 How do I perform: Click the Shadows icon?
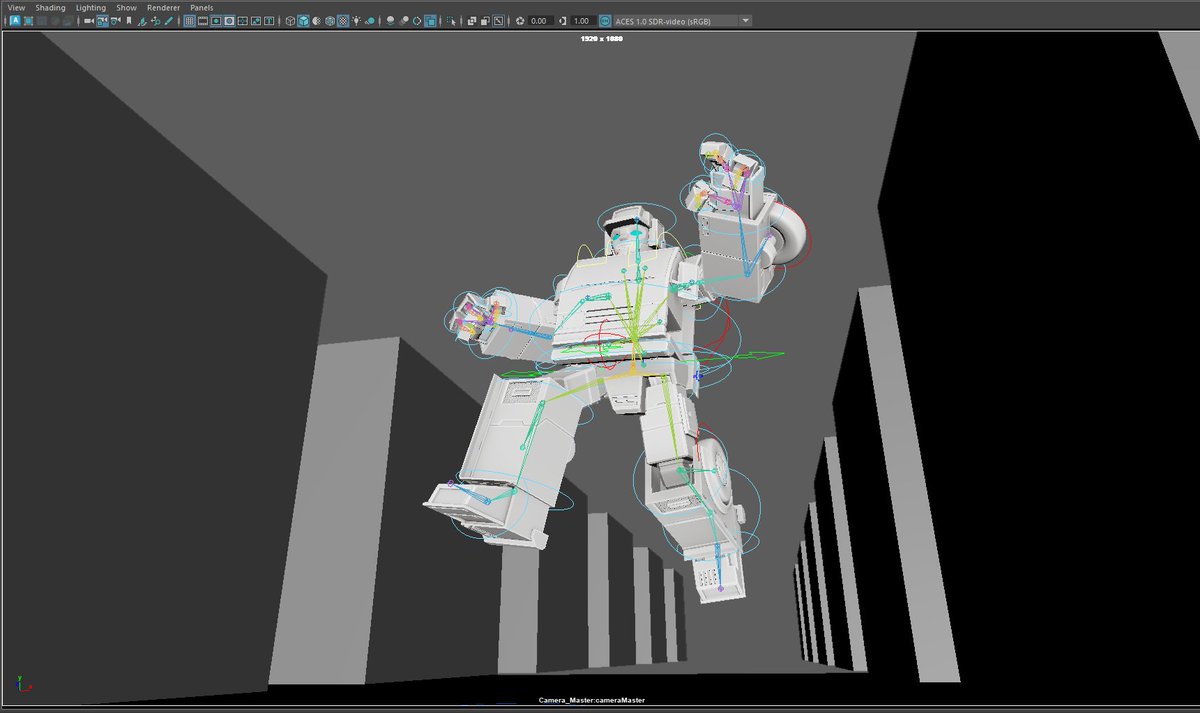click(370, 20)
